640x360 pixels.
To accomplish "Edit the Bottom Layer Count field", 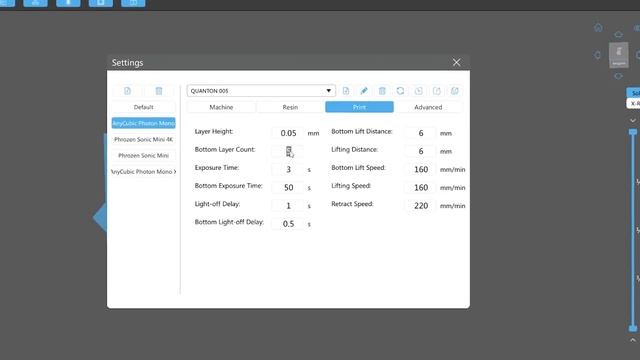I will click(288, 151).
